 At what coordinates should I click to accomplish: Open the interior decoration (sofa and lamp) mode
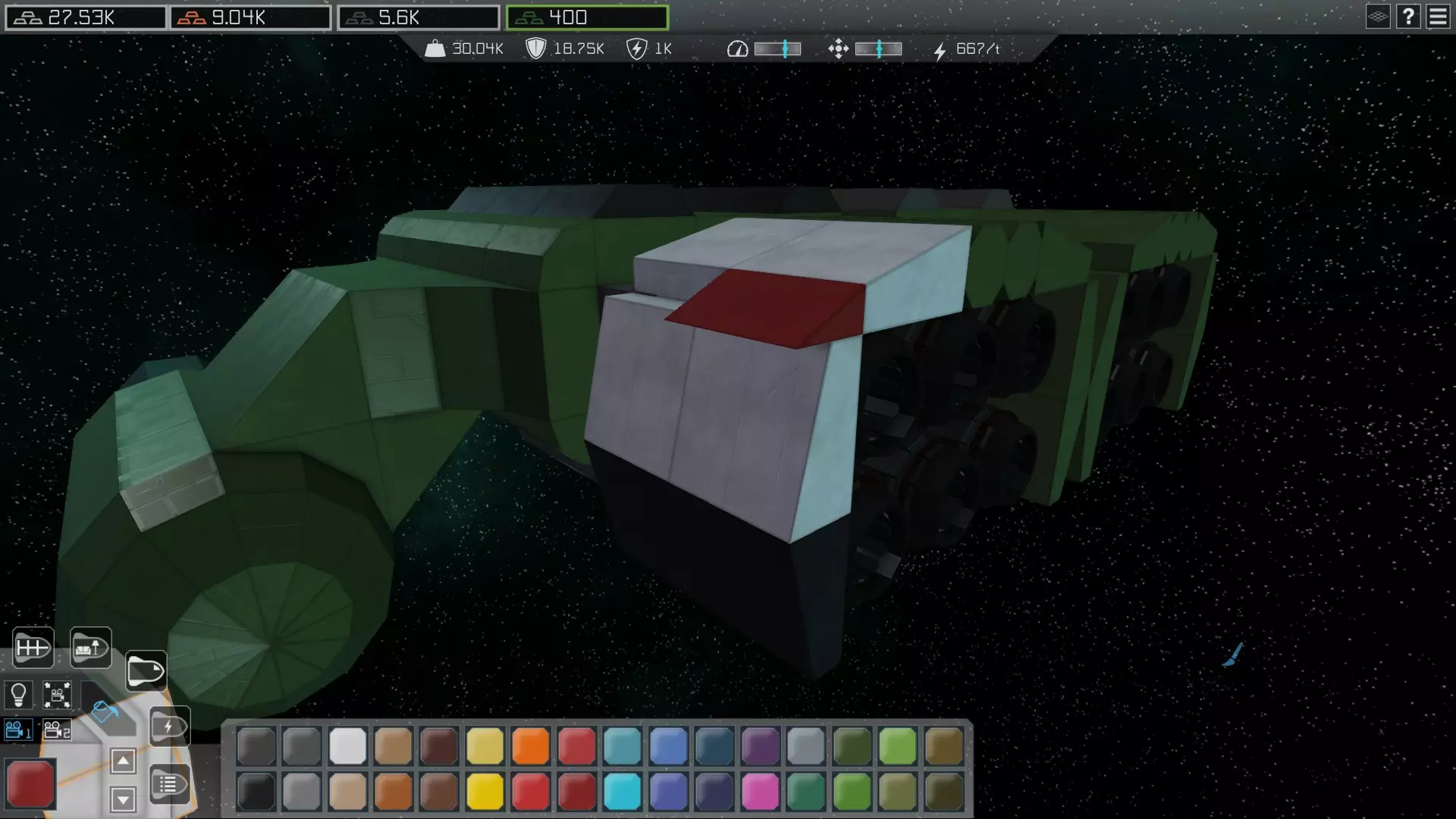click(90, 648)
